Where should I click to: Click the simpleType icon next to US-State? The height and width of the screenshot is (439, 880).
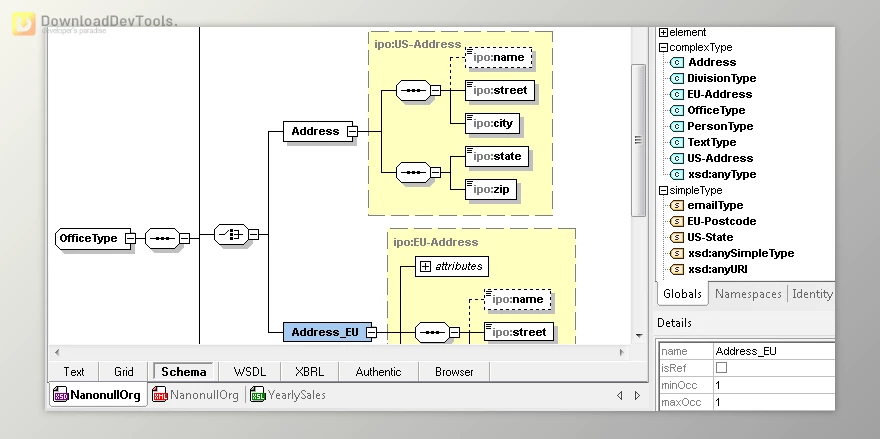(676, 238)
